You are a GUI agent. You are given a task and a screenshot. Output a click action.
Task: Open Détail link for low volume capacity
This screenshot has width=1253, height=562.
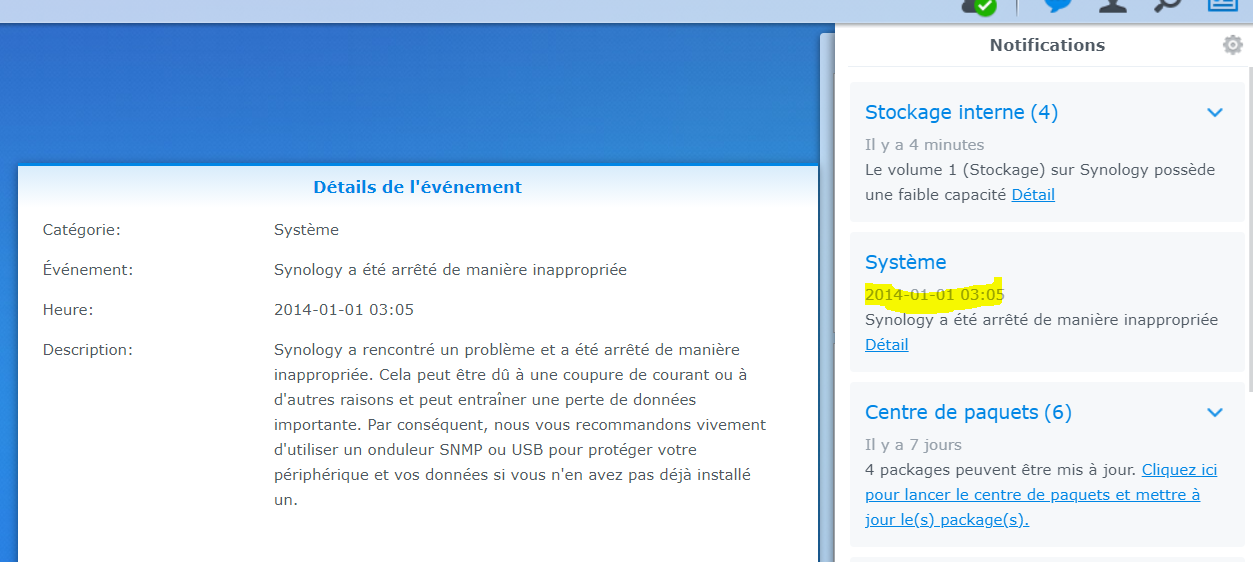tap(1033, 195)
